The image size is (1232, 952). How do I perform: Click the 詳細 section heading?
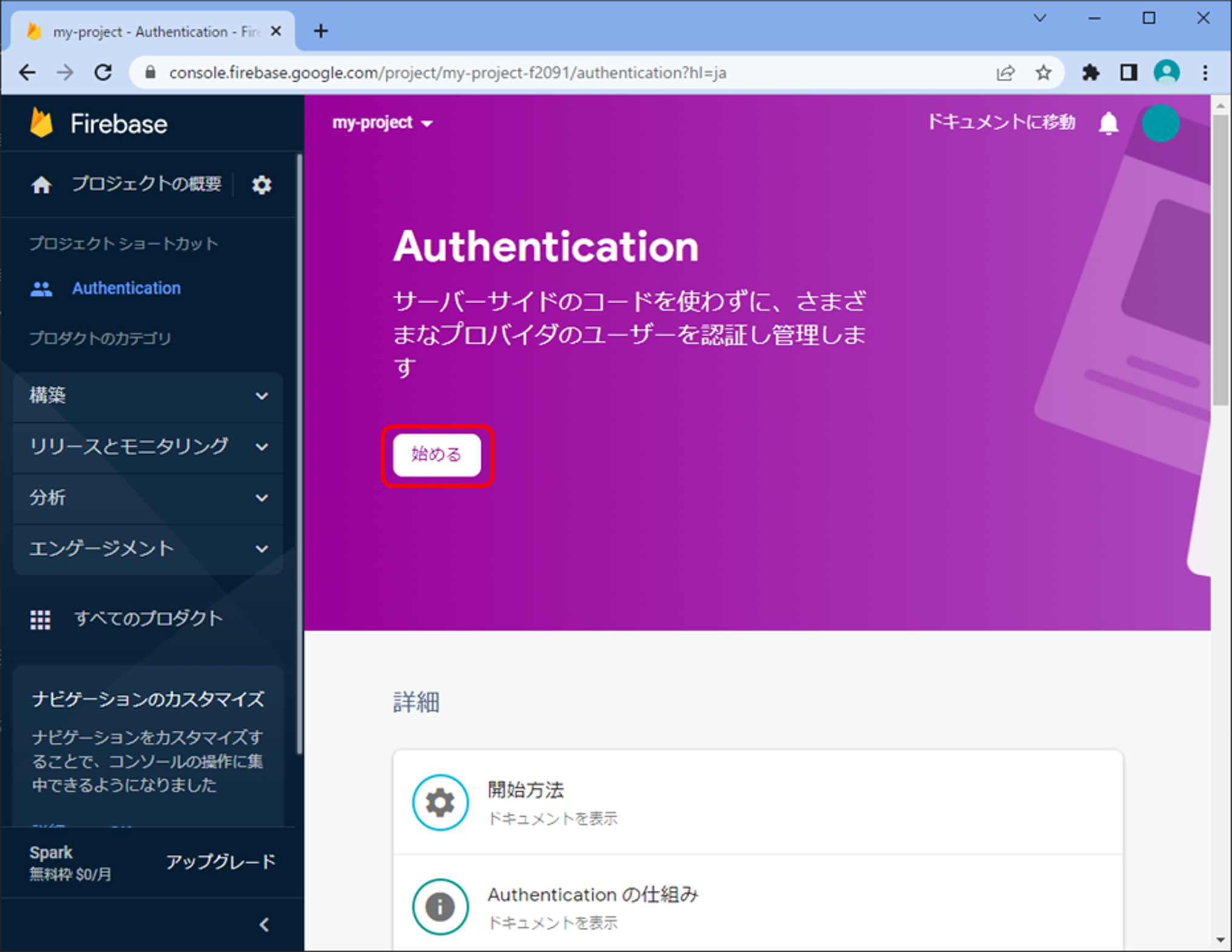[x=416, y=702]
